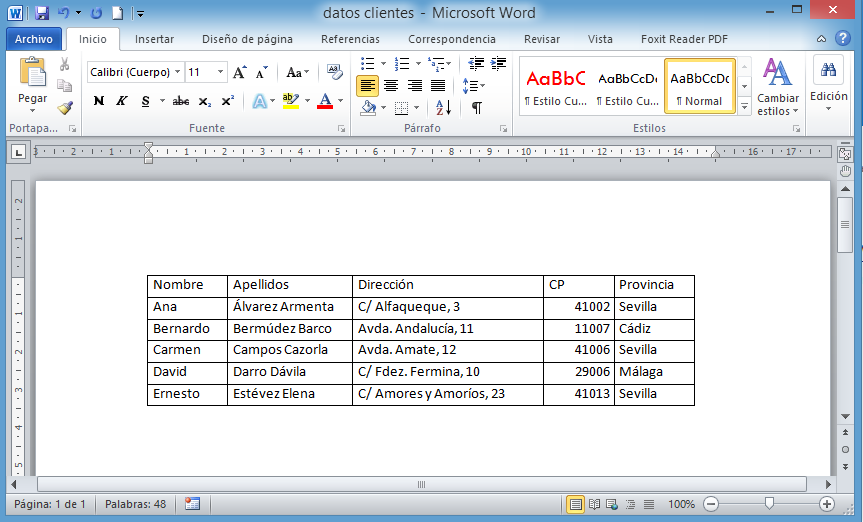863x522 pixels.
Task: Apply superscript formatting
Action: point(227,101)
